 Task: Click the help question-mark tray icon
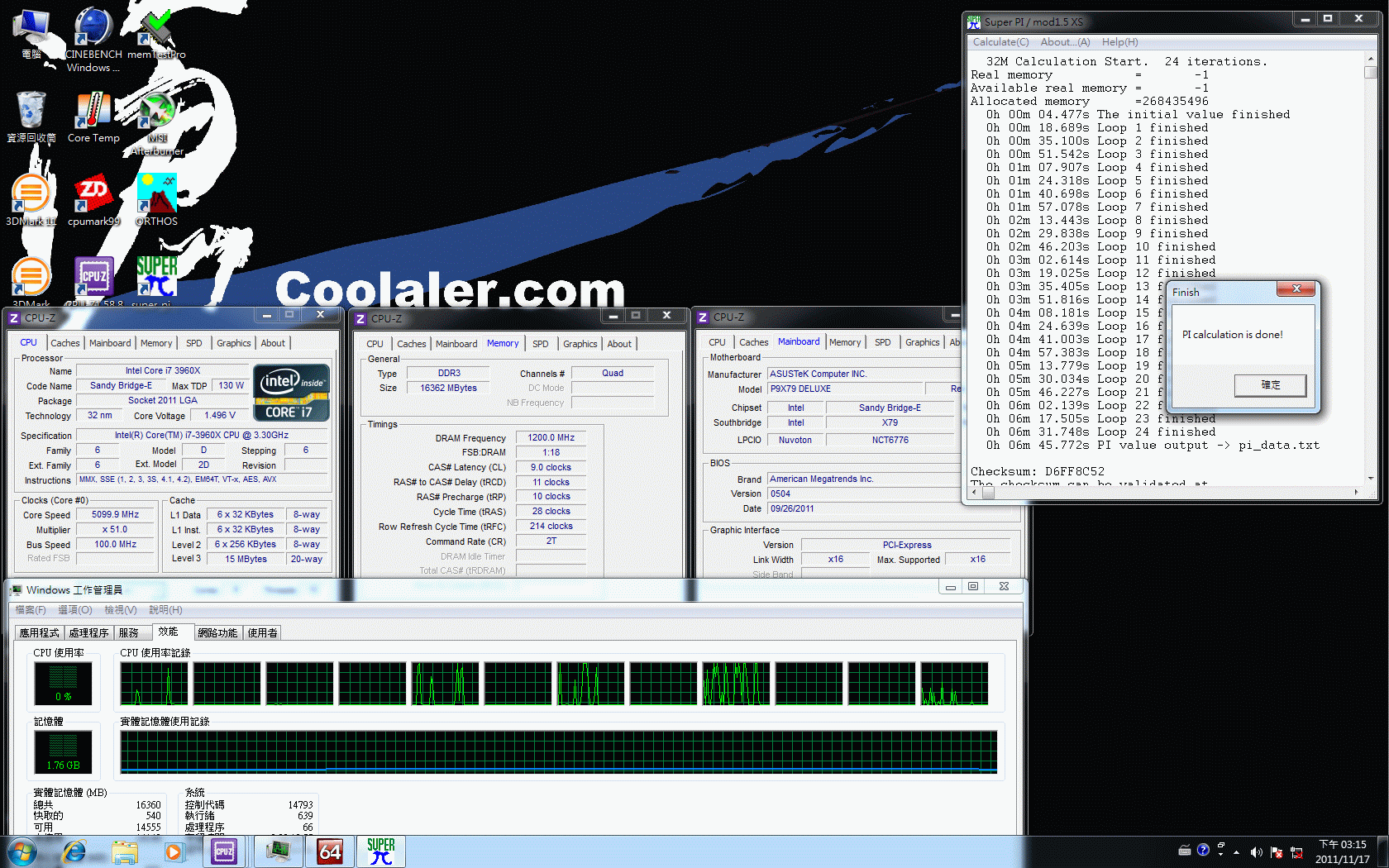click(1203, 850)
